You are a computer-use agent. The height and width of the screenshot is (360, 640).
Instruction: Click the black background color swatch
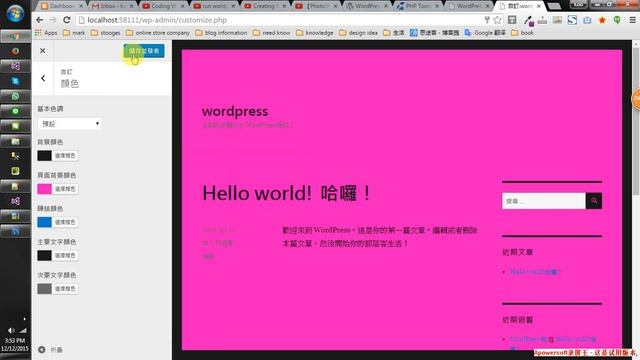tap(44, 156)
